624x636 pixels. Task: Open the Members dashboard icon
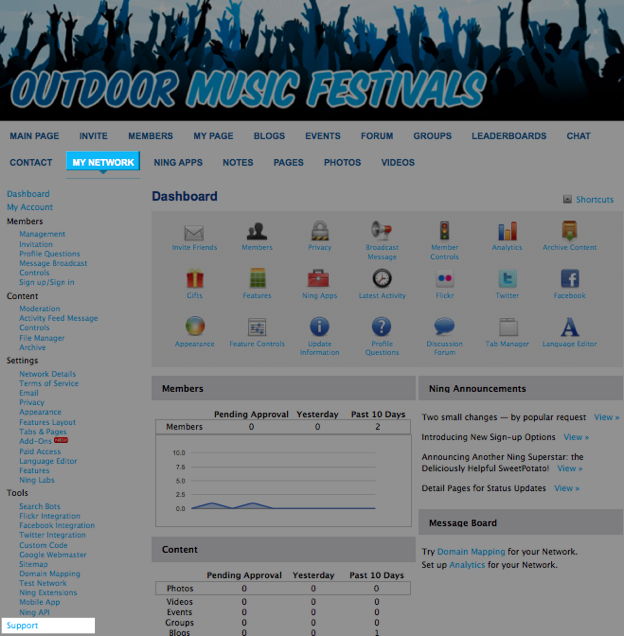[x=257, y=232]
